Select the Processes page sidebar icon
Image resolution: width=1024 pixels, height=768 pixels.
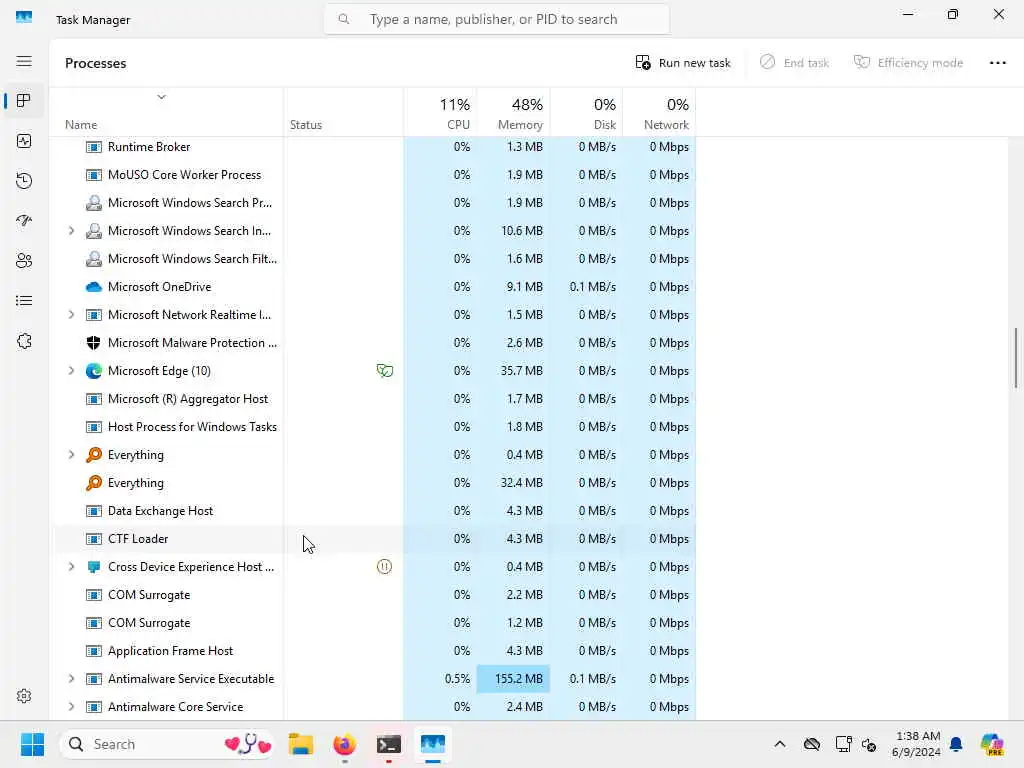[24, 101]
